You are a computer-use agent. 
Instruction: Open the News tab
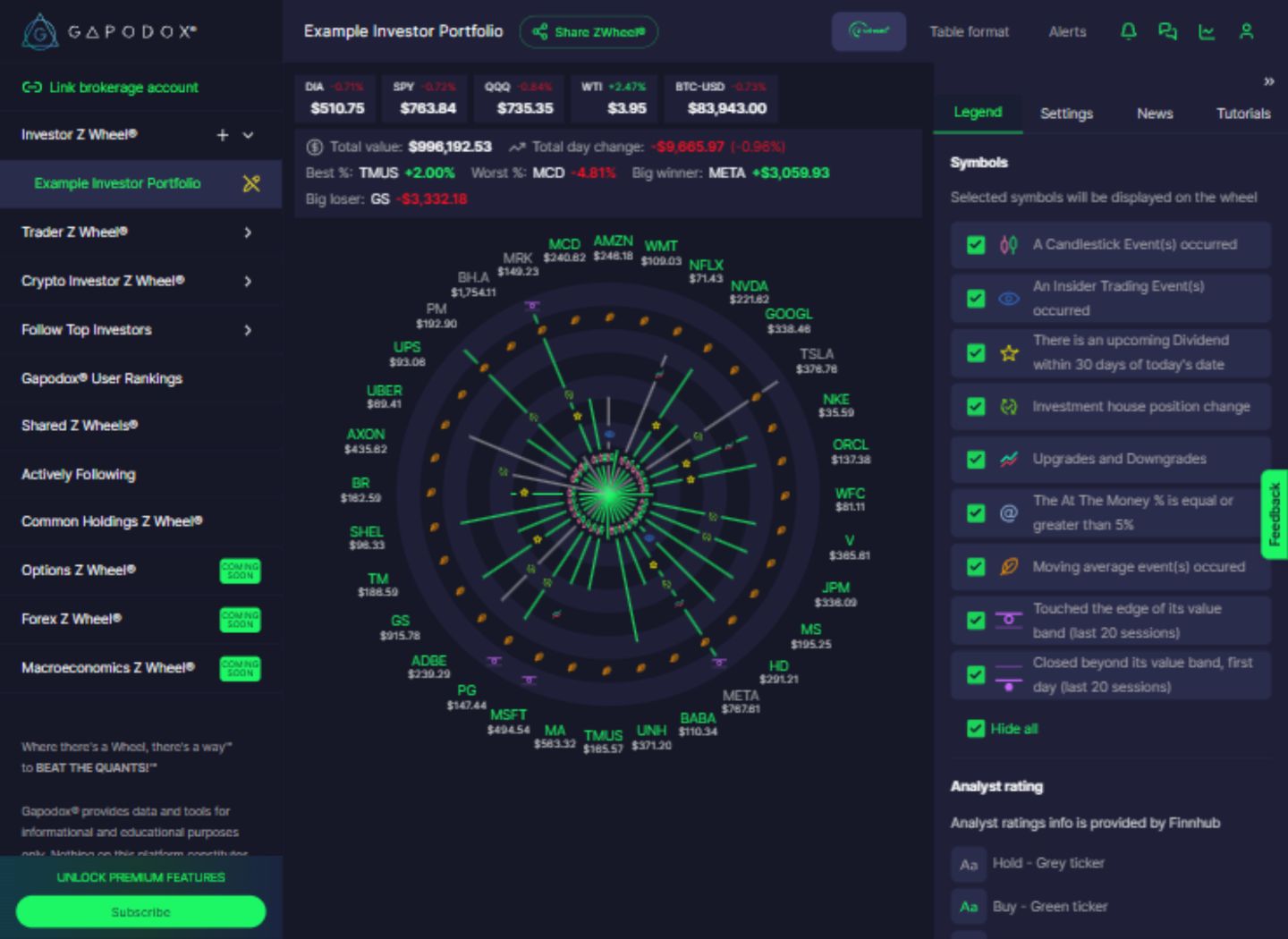[x=1154, y=114]
